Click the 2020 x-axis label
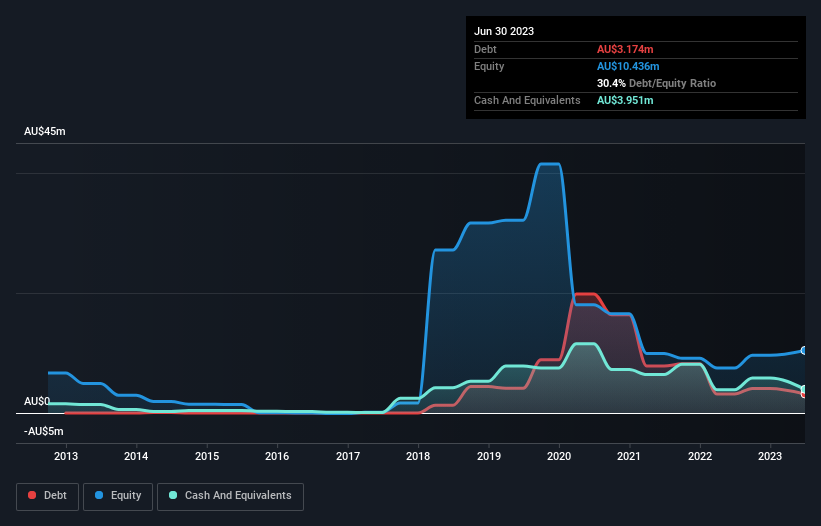Viewport: 821px width, 526px height. (559, 456)
